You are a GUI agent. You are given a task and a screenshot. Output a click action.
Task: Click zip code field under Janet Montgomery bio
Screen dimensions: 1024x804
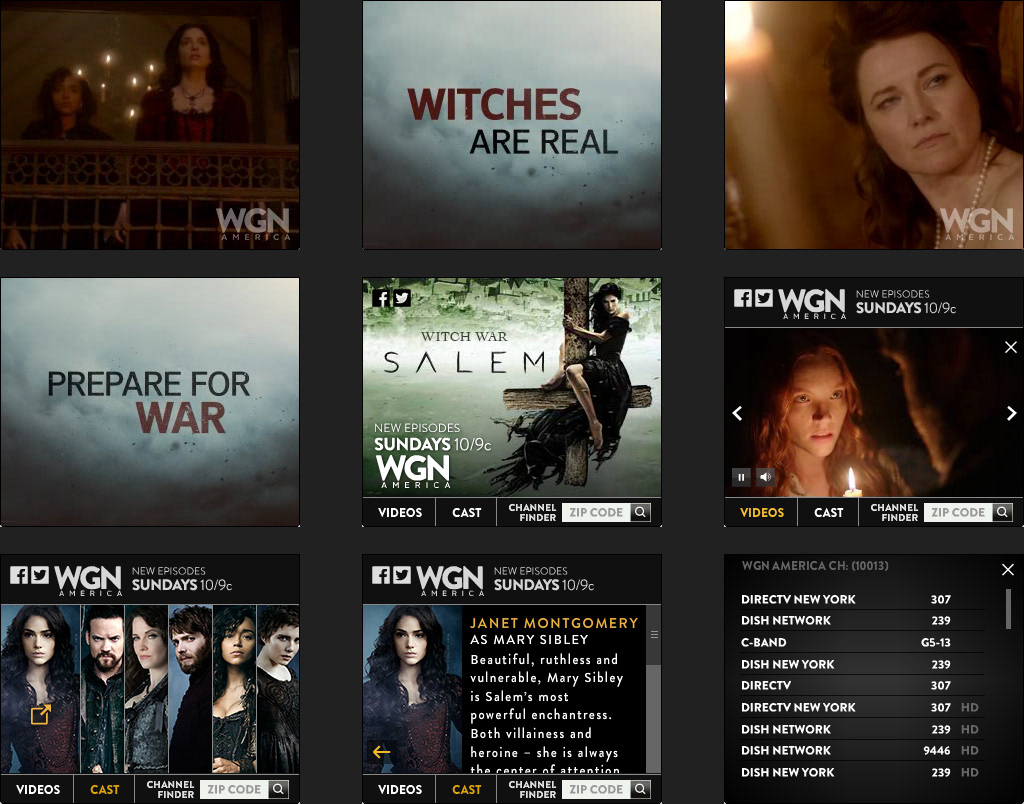595,789
